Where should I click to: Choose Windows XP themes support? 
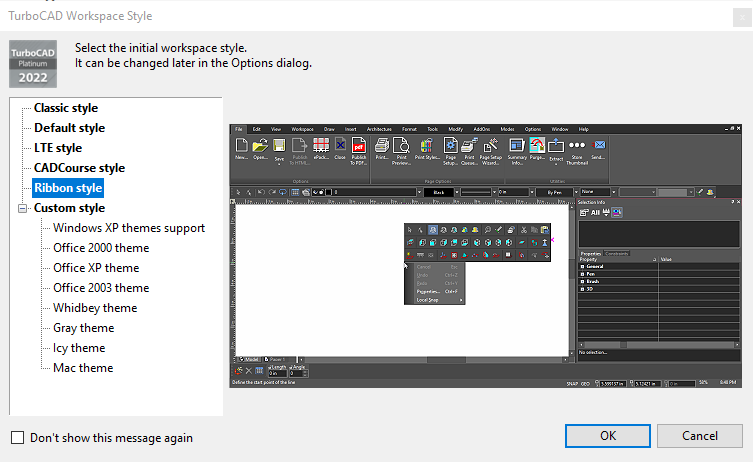129,228
